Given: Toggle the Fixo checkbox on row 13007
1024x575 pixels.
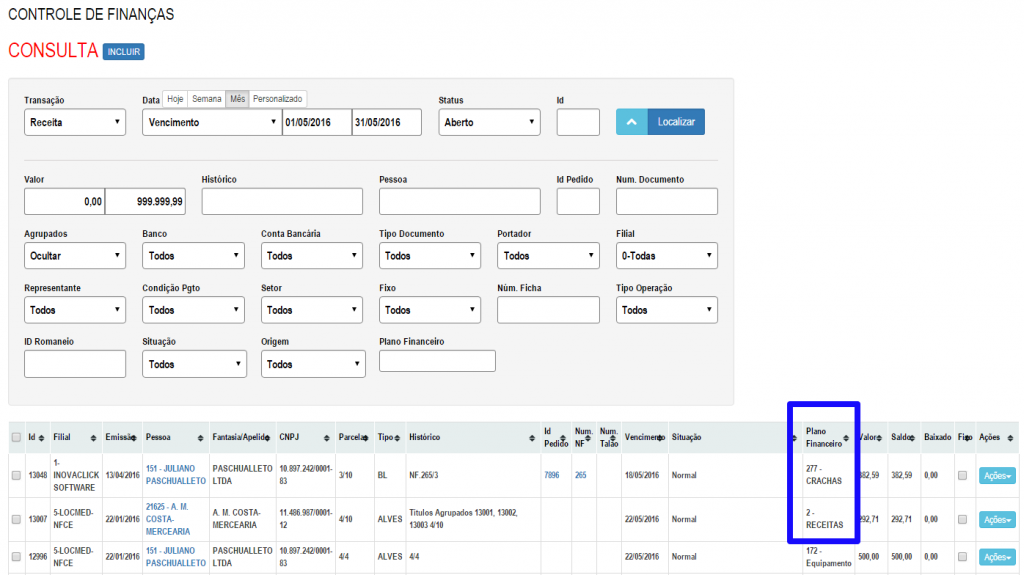Looking at the screenshot, I should point(962,520).
